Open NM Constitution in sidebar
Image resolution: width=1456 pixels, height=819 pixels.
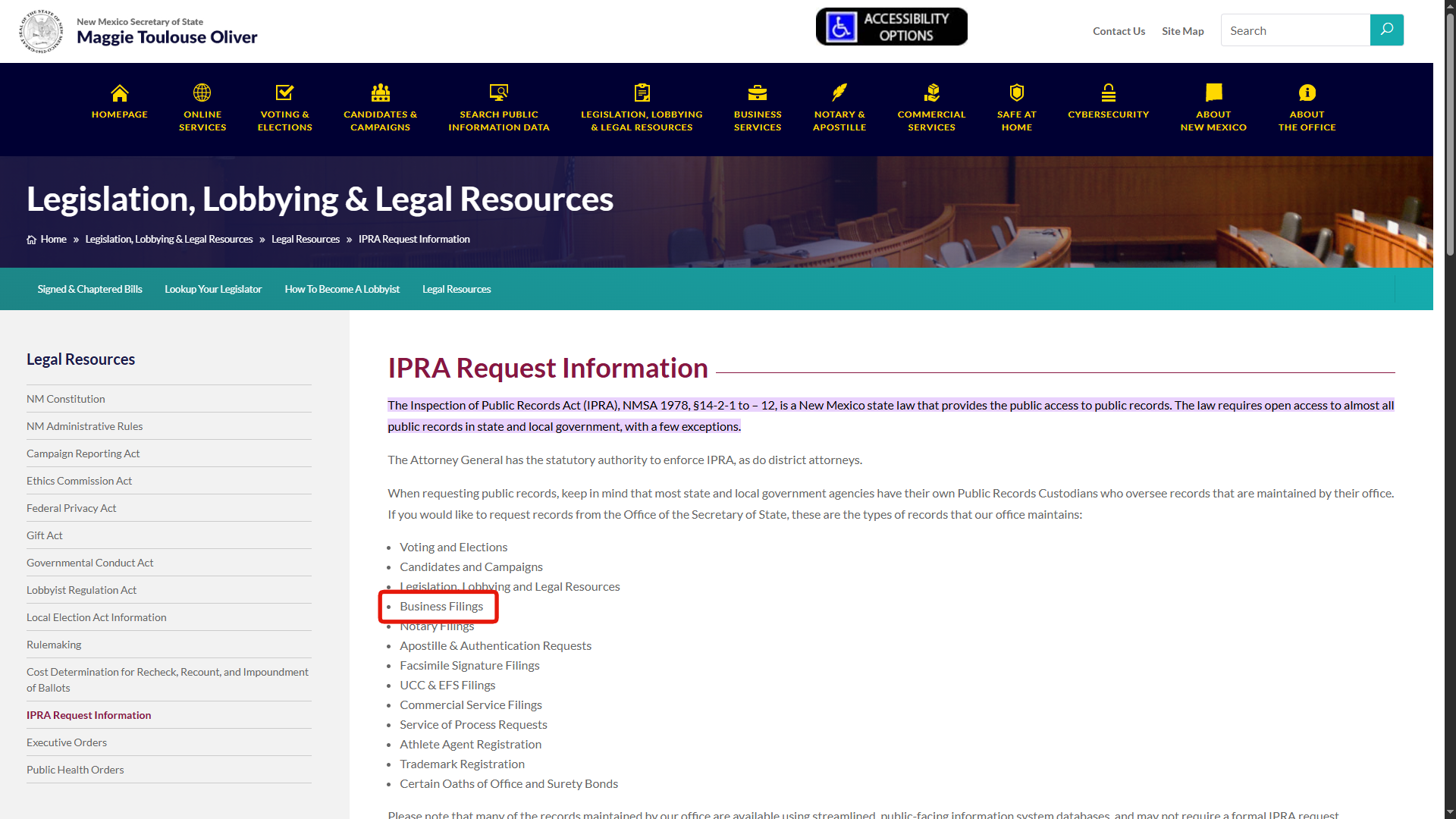tap(66, 398)
